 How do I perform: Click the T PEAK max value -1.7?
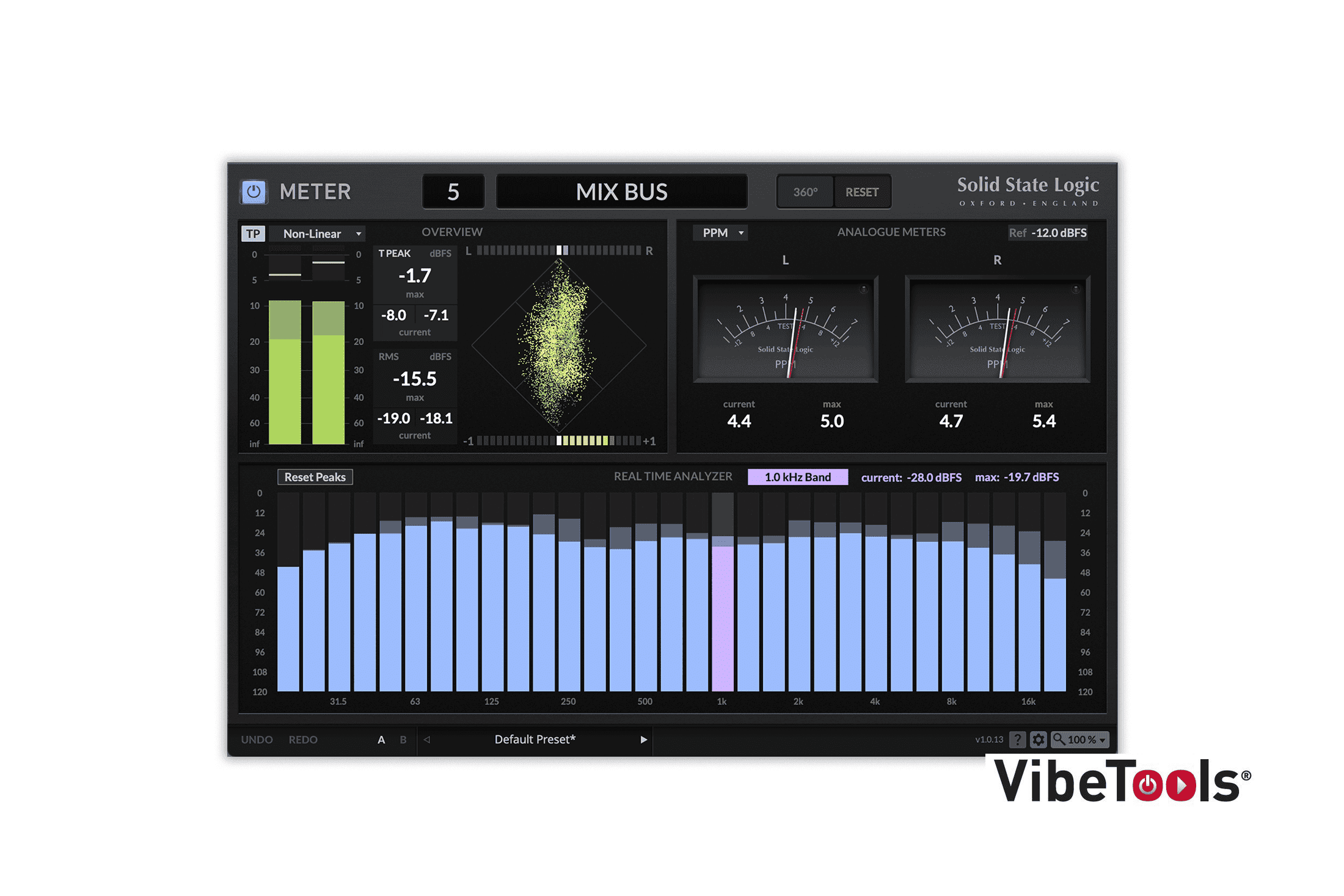click(x=415, y=276)
